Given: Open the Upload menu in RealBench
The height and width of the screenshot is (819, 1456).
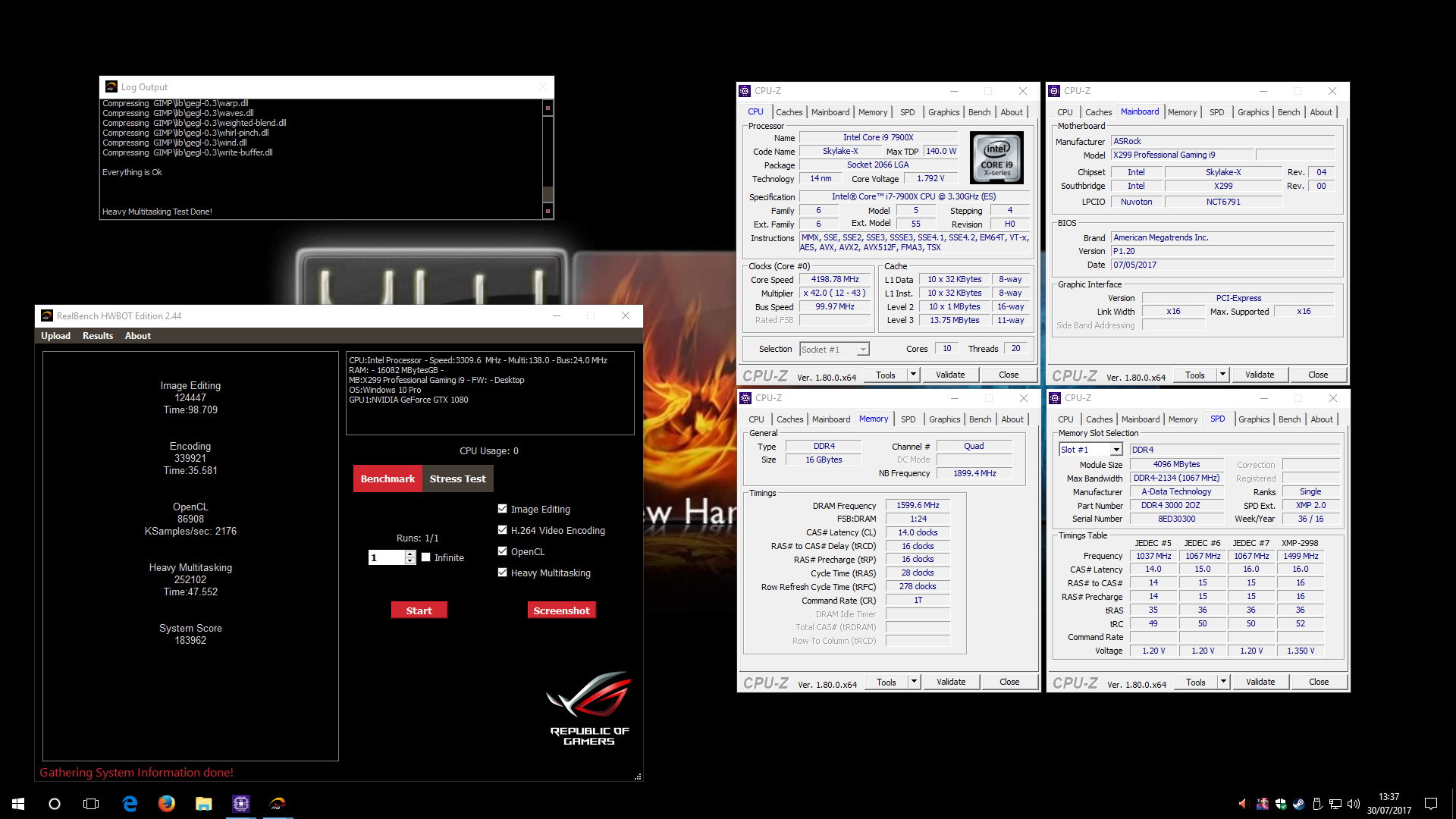Looking at the screenshot, I should [x=55, y=336].
